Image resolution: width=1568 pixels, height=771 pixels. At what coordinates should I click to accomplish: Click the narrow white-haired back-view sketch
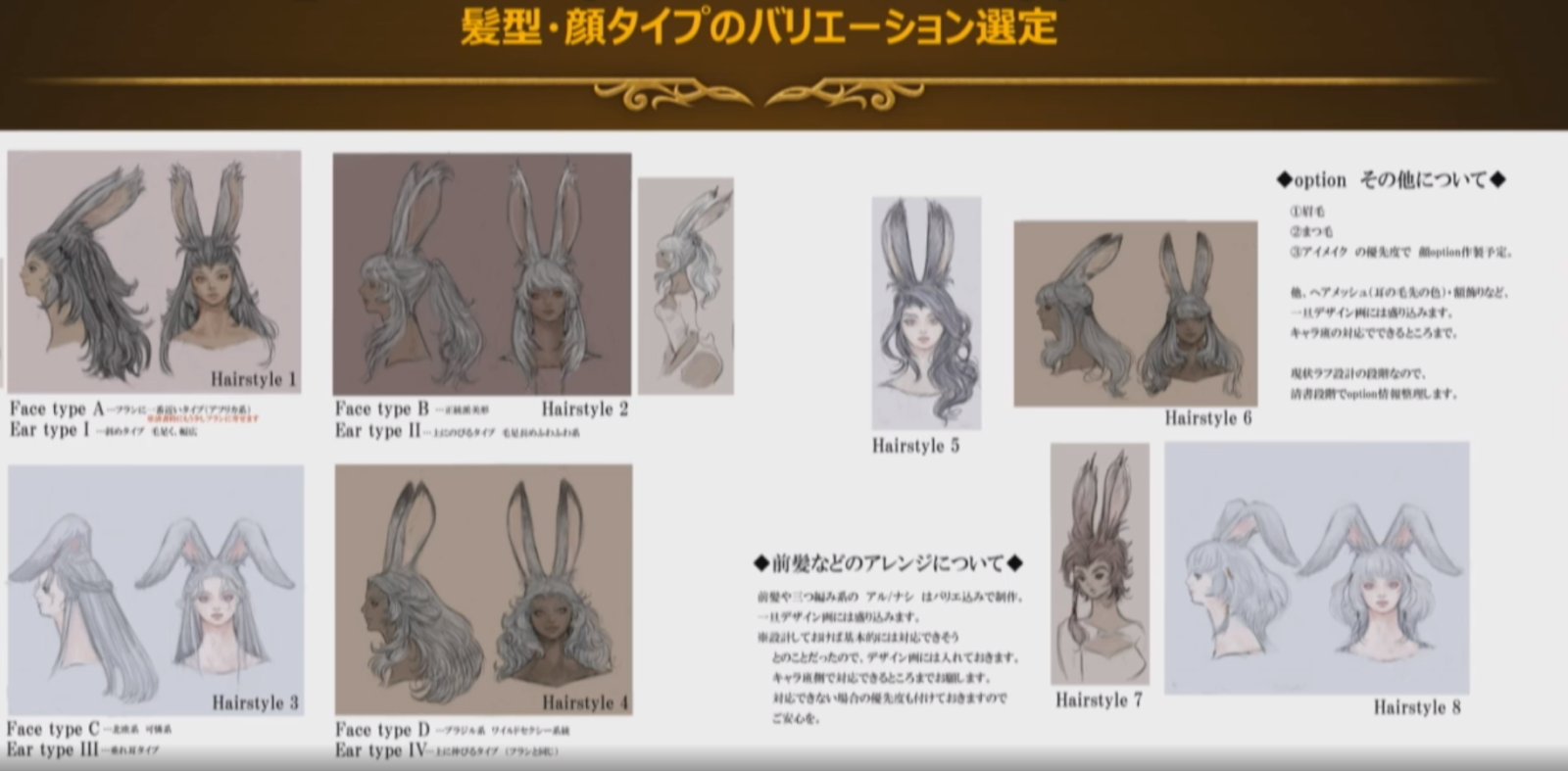(686, 286)
